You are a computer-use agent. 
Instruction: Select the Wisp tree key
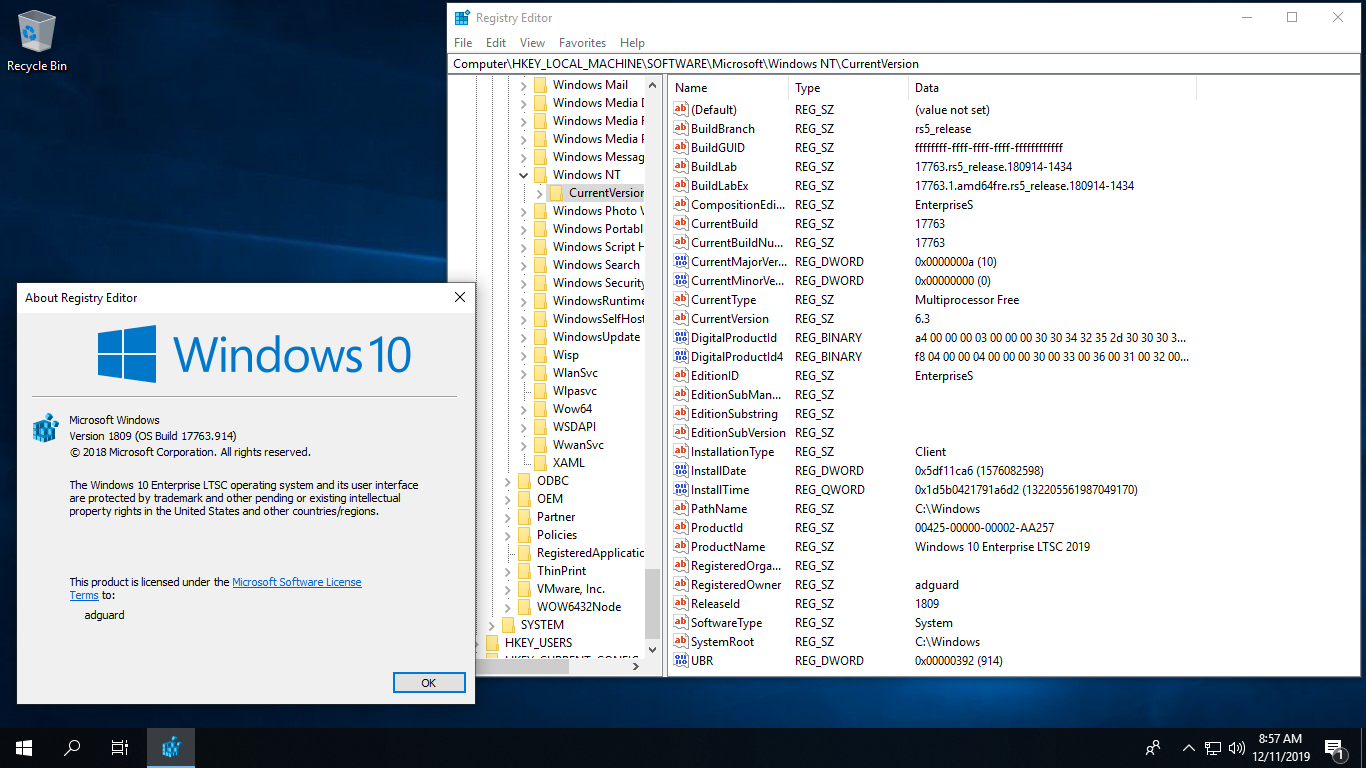pos(566,355)
